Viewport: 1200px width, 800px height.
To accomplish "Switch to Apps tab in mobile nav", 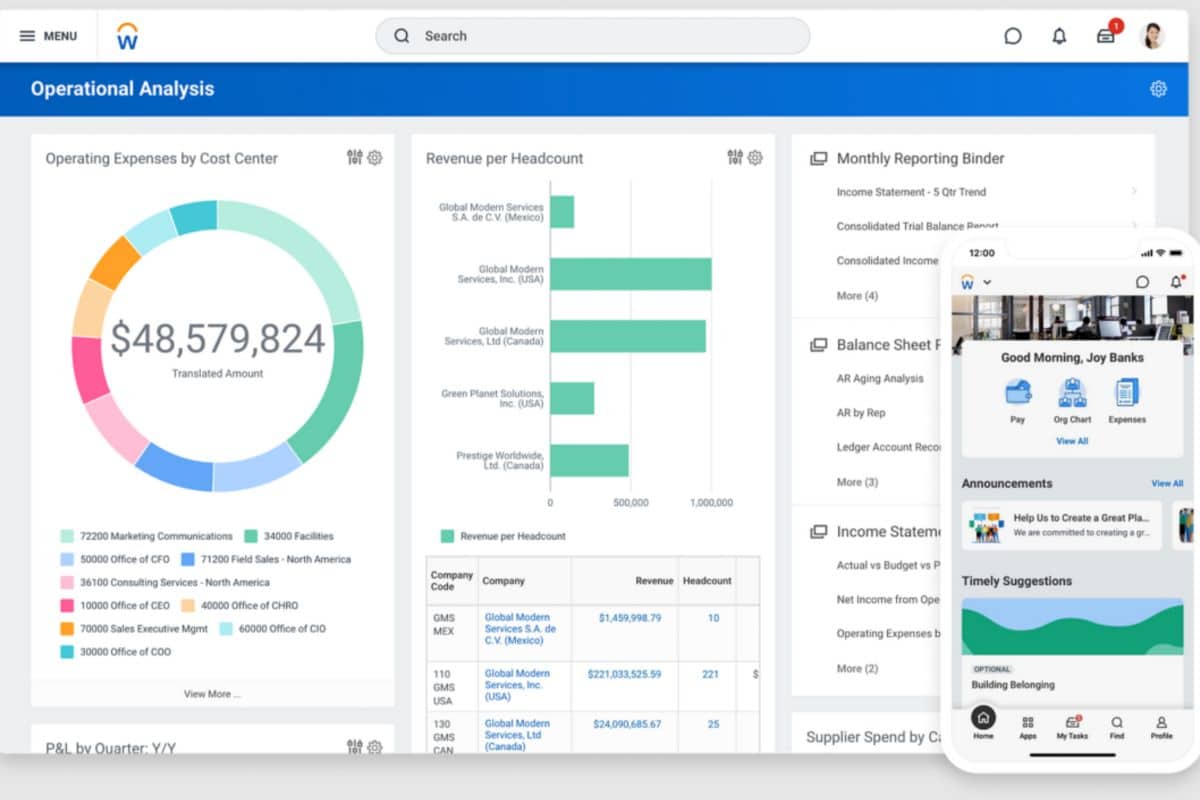I will [1027, 727].
